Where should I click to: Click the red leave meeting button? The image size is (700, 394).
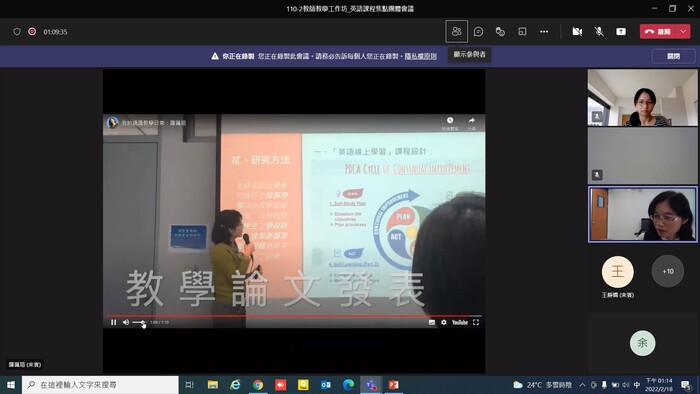tap(658, 32)
